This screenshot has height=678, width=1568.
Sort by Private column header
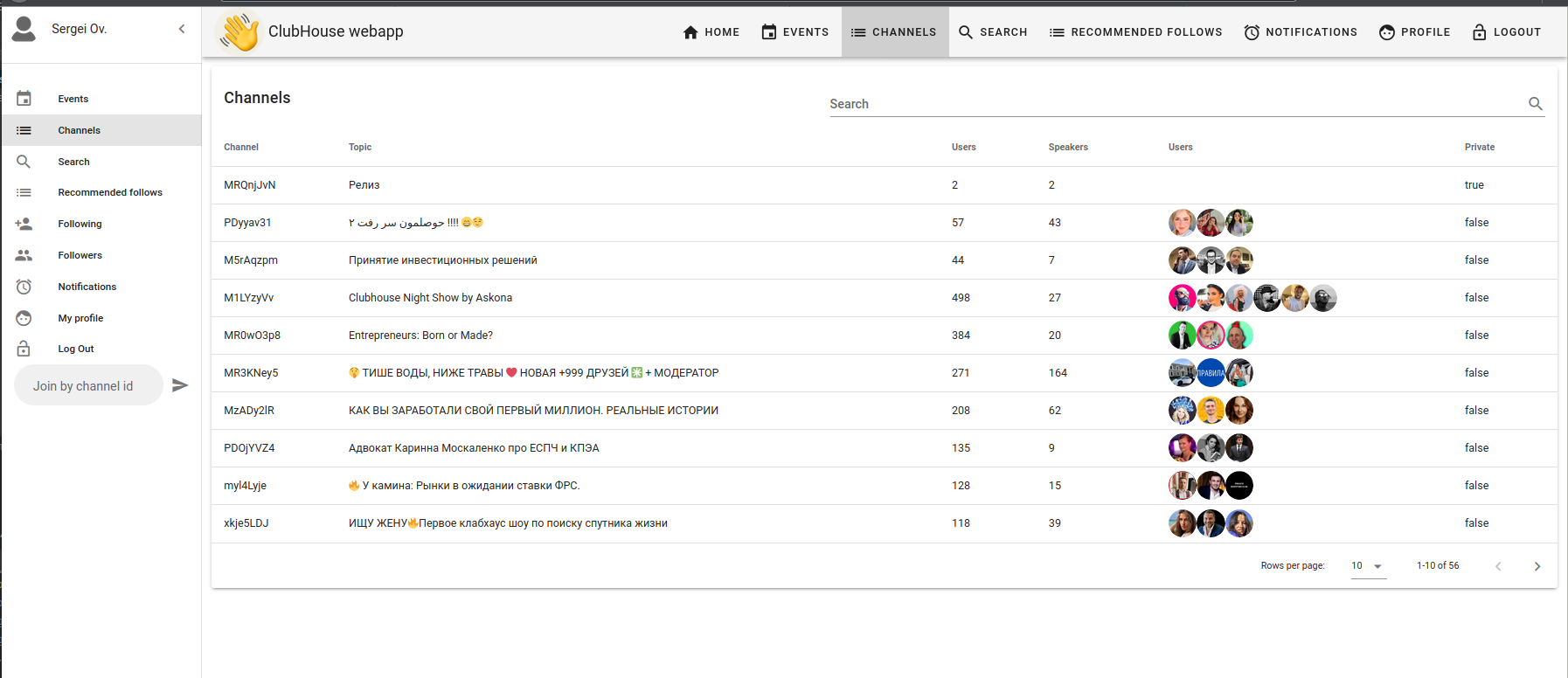tap(1480, 147)
